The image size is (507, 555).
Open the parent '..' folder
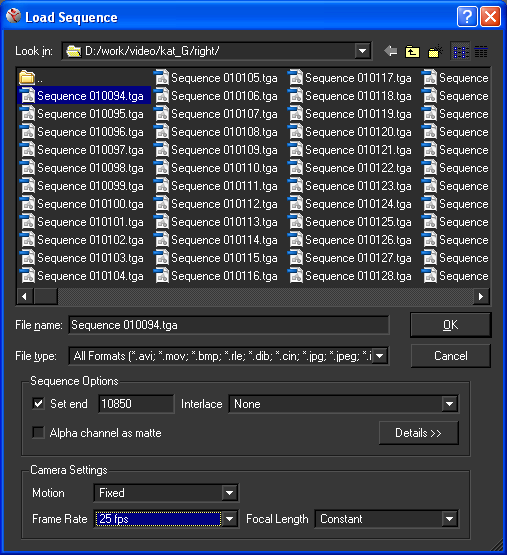(31, 78)
